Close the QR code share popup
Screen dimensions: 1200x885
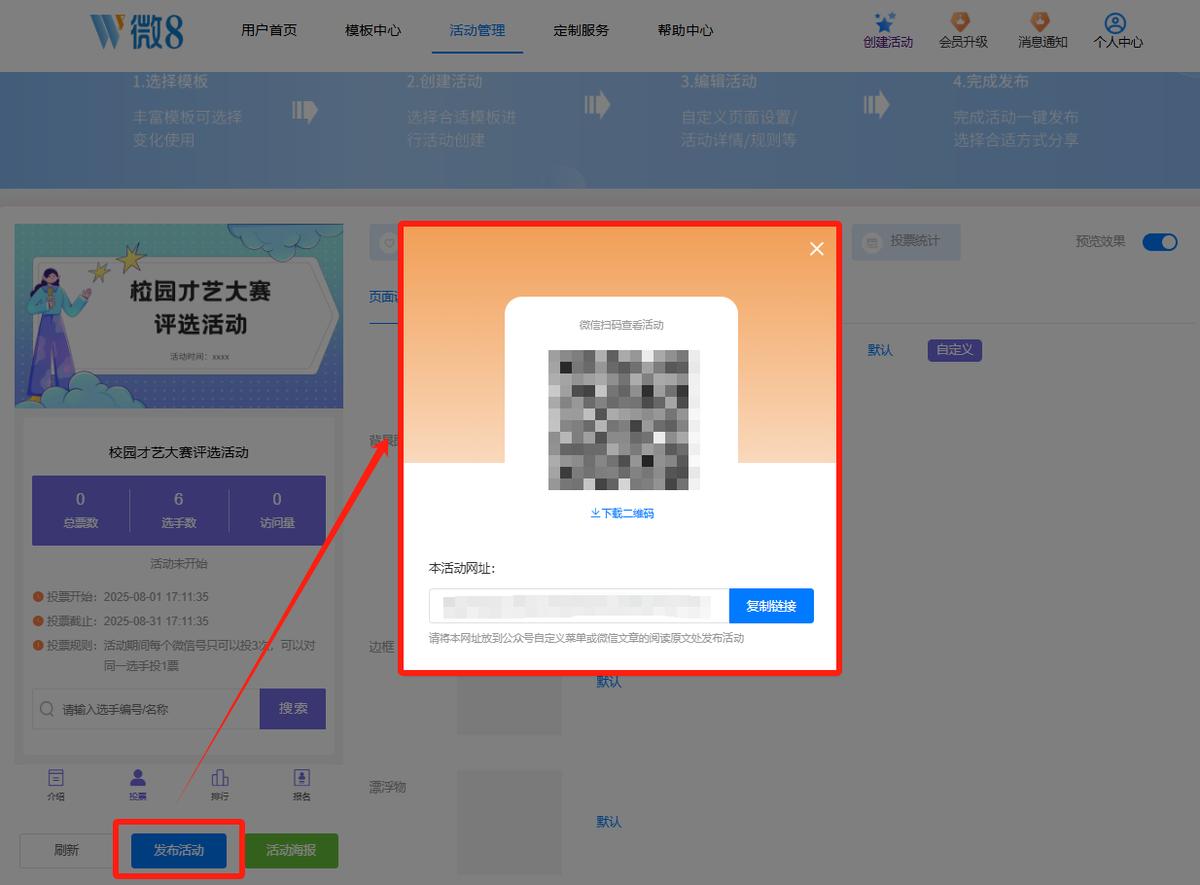817,249
